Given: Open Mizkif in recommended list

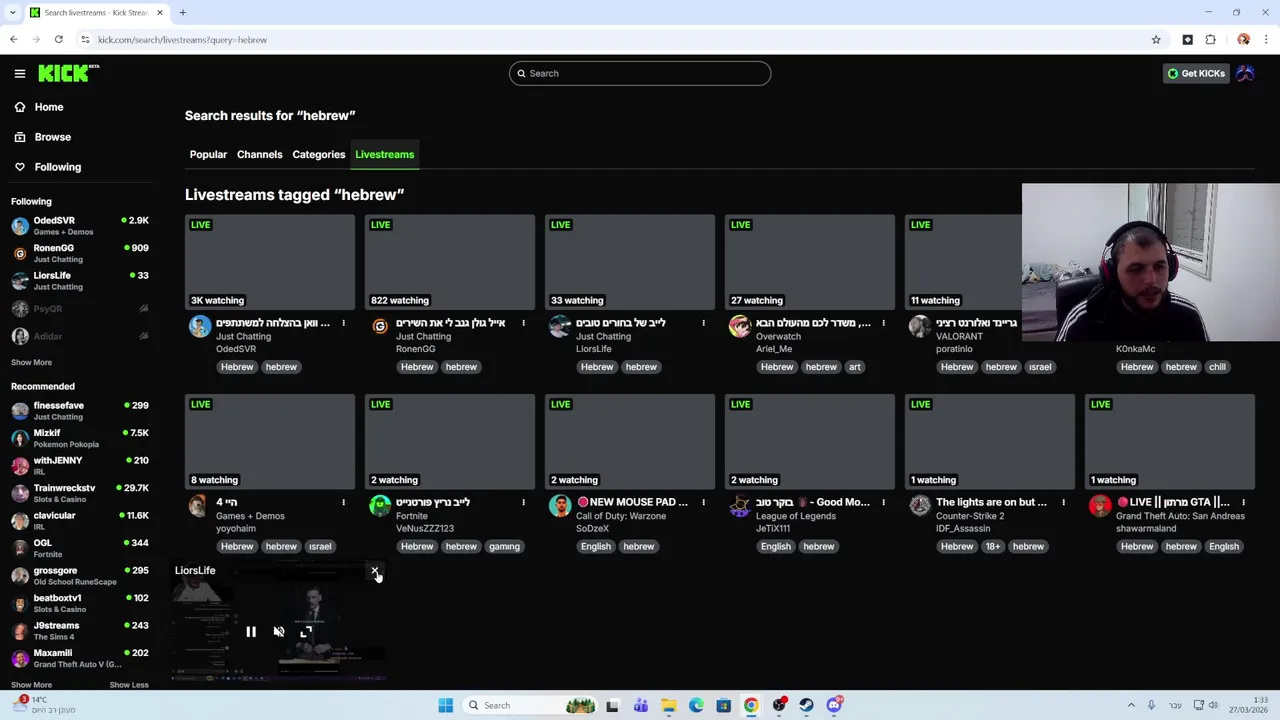Looking at the screenshot, I should click(80, 438).
